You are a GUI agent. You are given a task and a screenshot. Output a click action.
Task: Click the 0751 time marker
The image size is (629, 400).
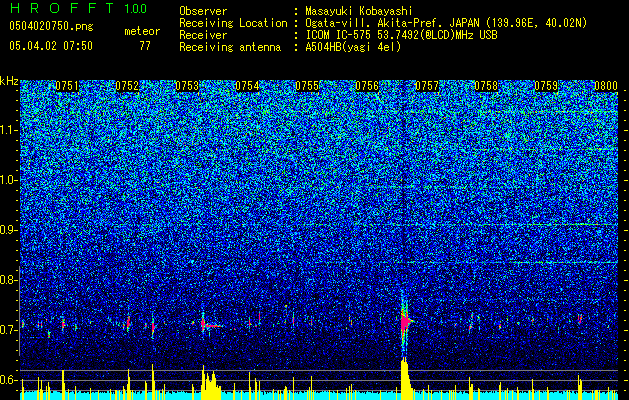point(67,86)
